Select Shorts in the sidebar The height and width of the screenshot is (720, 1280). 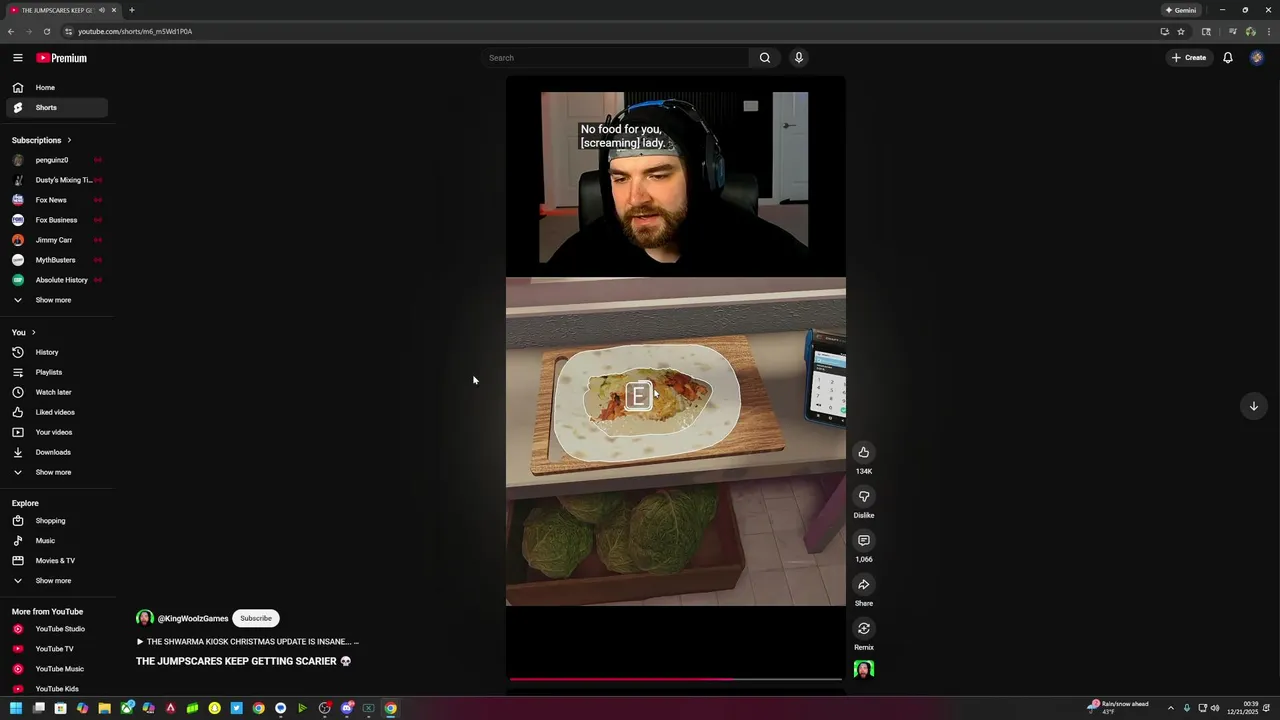[57, 107]
